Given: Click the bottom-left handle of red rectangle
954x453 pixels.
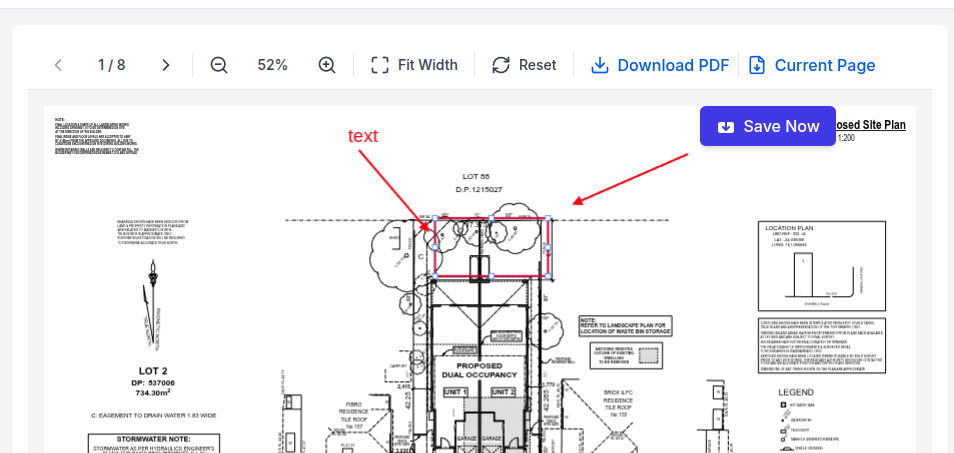Looking at the screenshot, I should coord(435,276).
